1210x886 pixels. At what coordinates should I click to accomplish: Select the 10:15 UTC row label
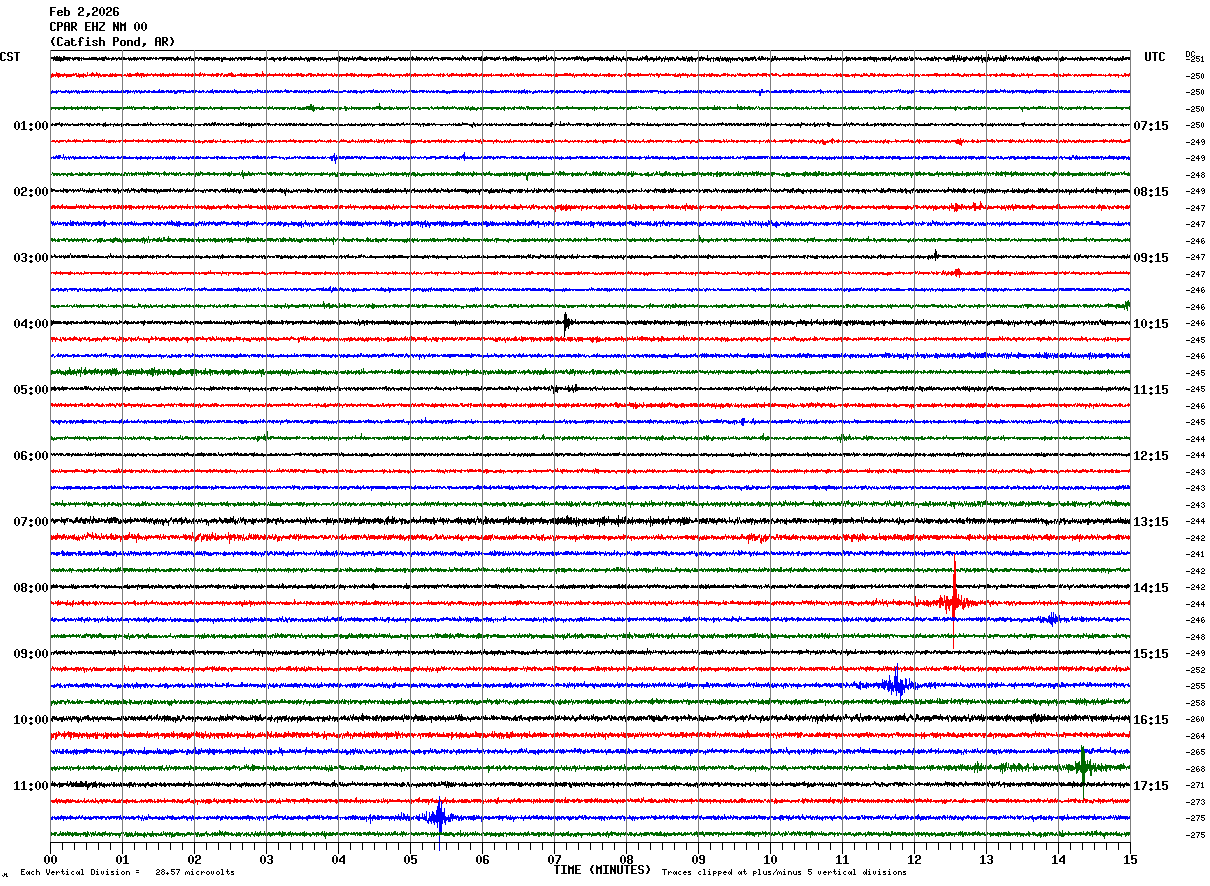1151,324
